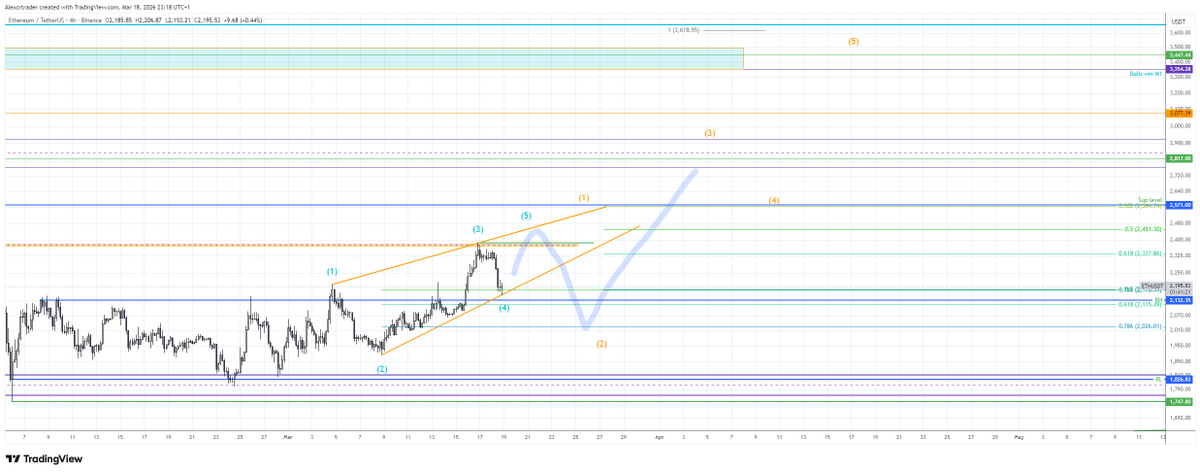This screenshot has height=473, width=1200.
Task: Click the TradingView logo at bottom left
Action: tap(43, 459)
